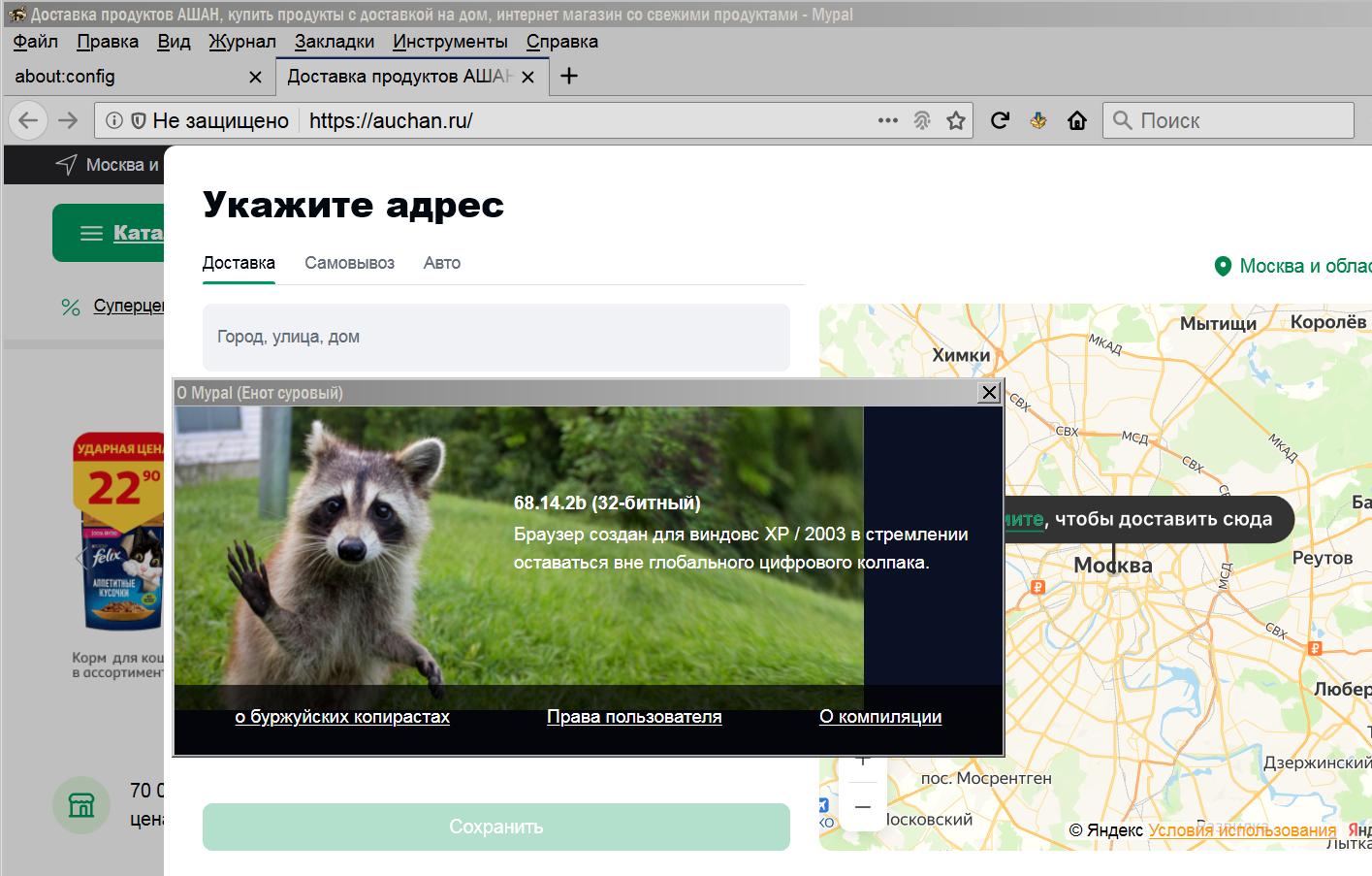Open the downloads arrow icon in toolbar
This screenshot has width=1372, height=876.
tap(1038, 120)
